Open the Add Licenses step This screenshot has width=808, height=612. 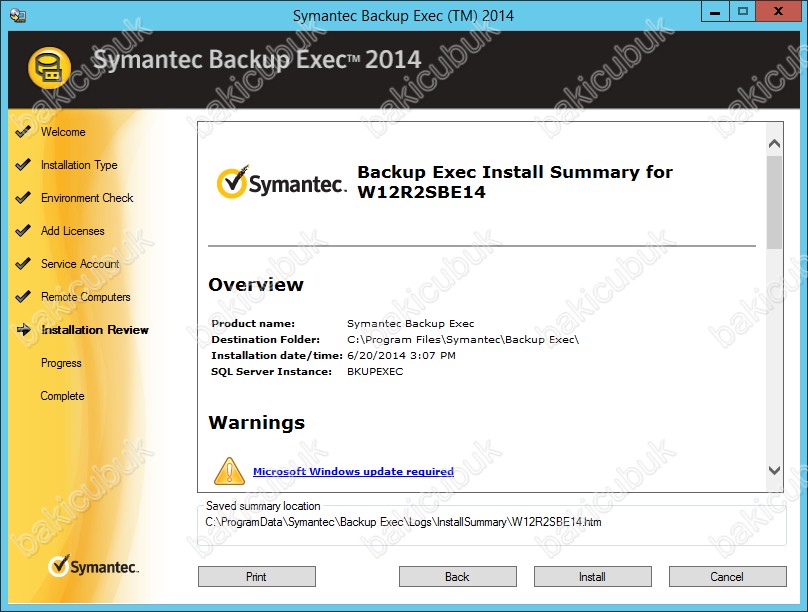tap(73, 231)
